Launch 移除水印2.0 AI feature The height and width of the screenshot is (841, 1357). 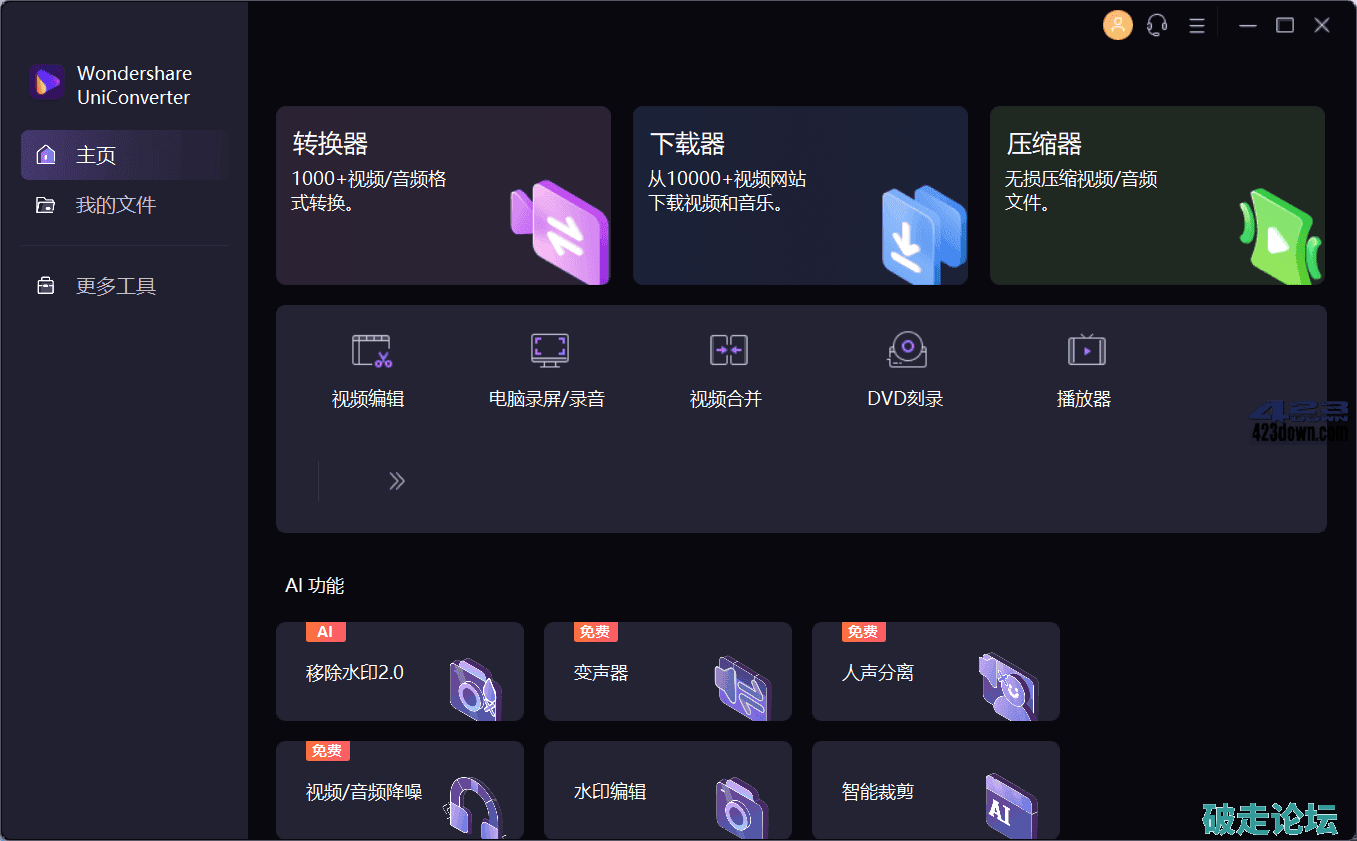(399, 672)
